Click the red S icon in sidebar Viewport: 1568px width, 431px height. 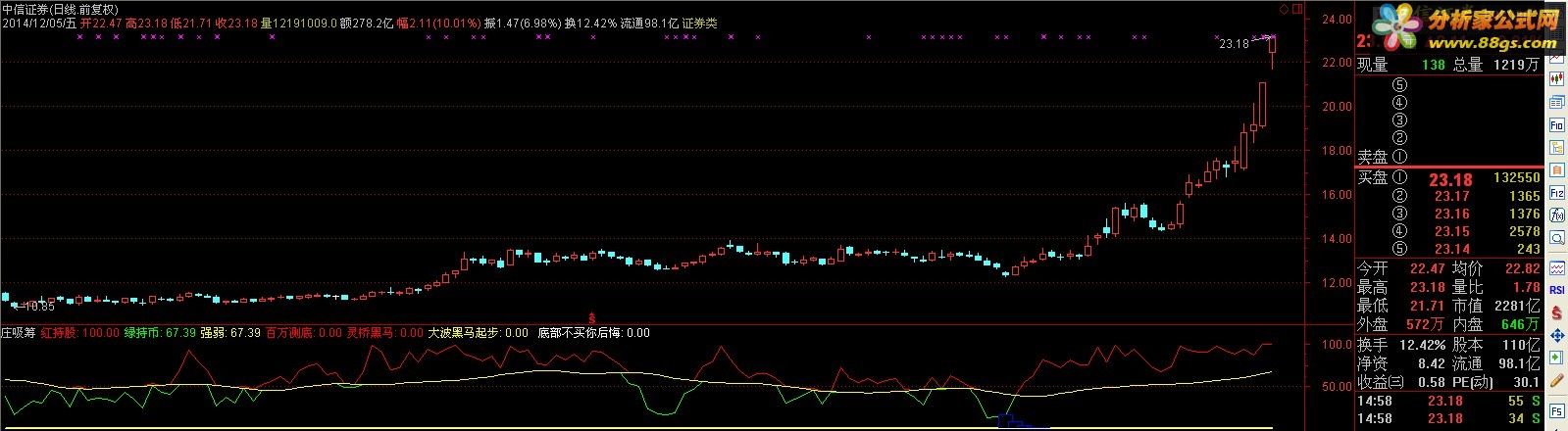coord(1556,311)
